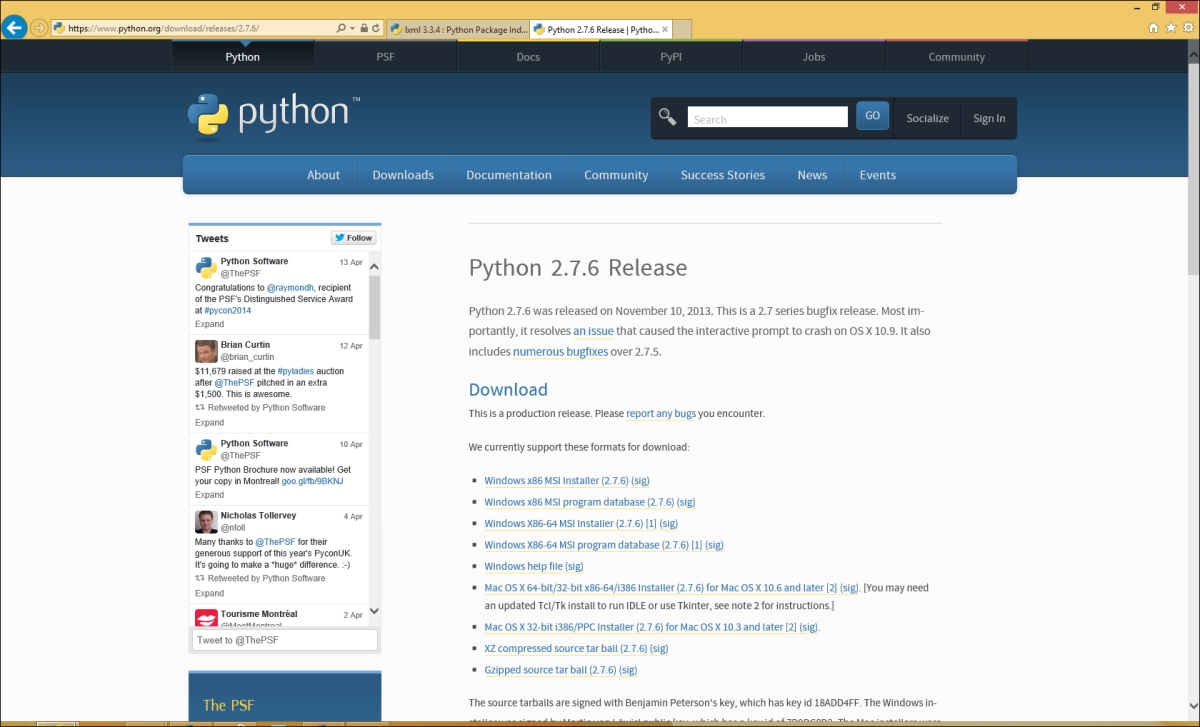This screenshot has height=727, width=1200.
Task: Download Windows x86 MSI Installer (2.7.6)
Action: tap(556, 481)
